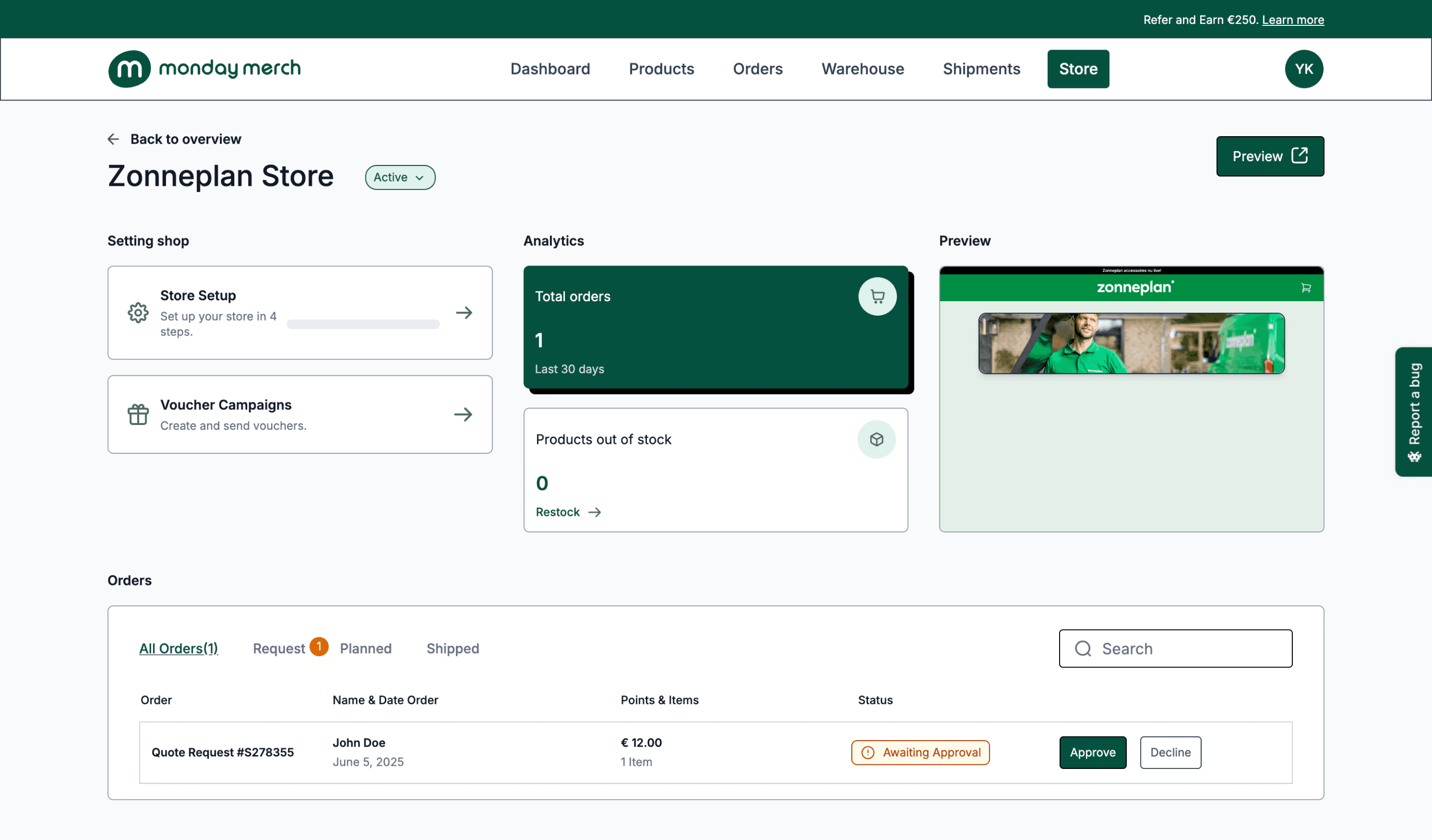Click the Learn more referral link
Screen dimensions: 1432x840
1293,20
